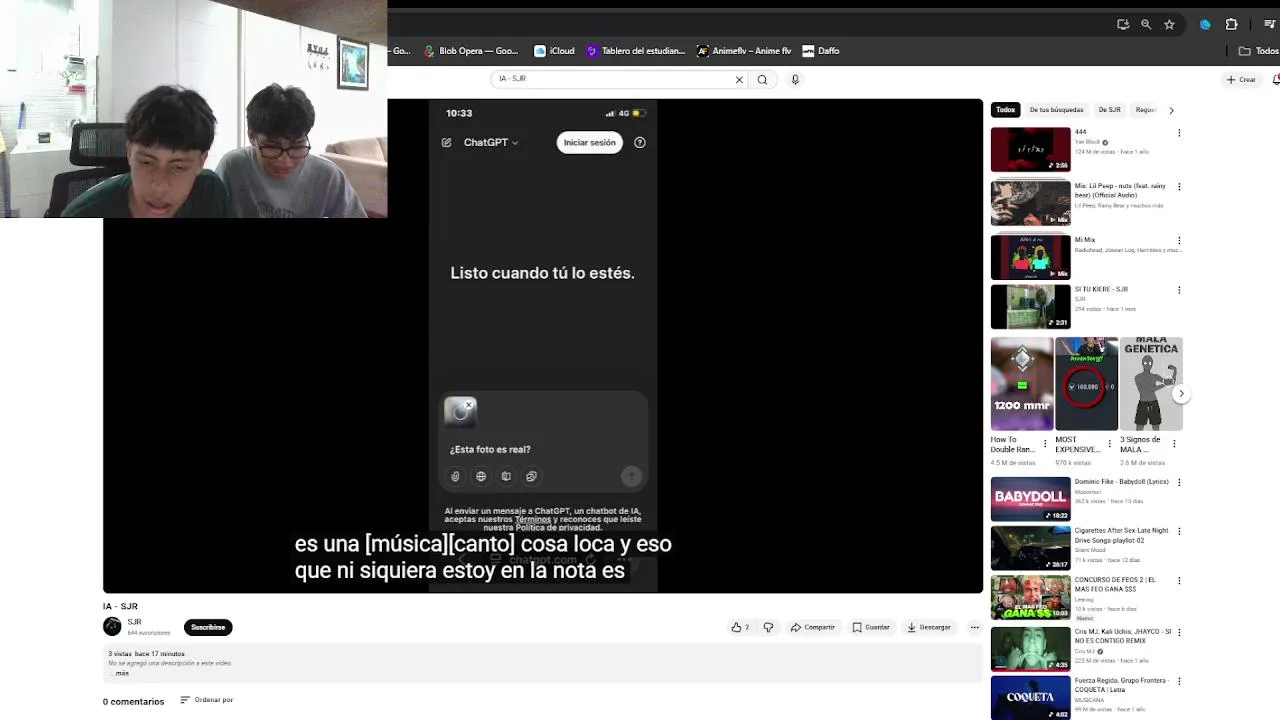Open Tablero del estudiante bookmark
The image size is (1280, 720).
tap(636, 51)
